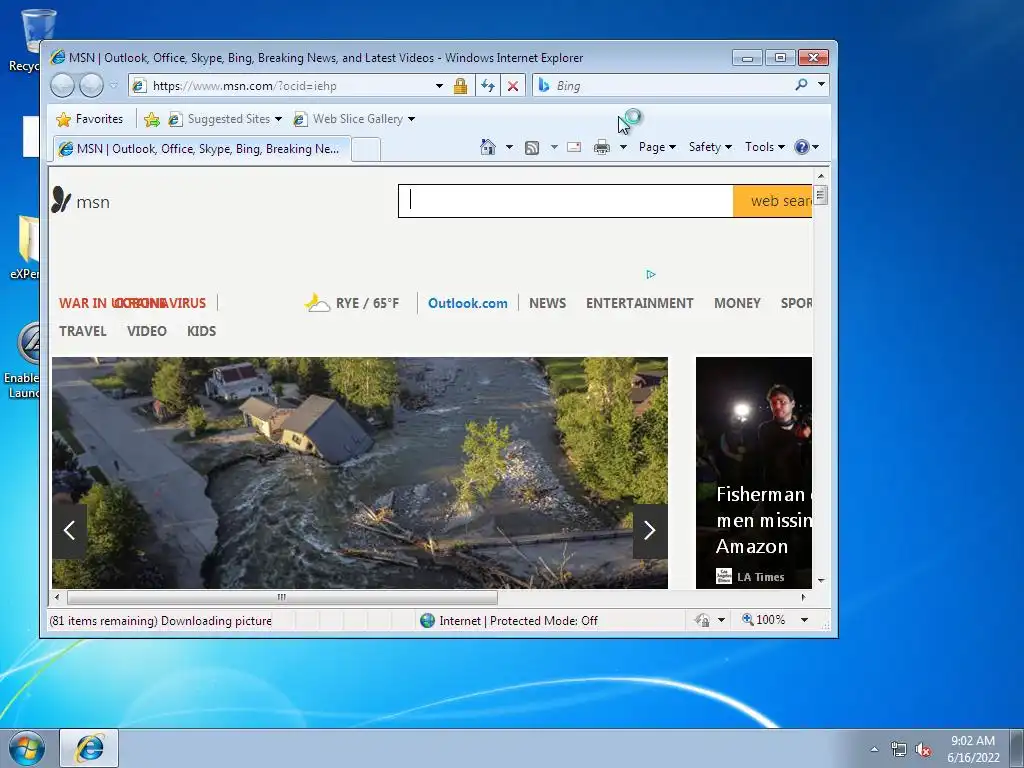Click the 100% zoom level button

pyautogui.click(x=763, y=620)
